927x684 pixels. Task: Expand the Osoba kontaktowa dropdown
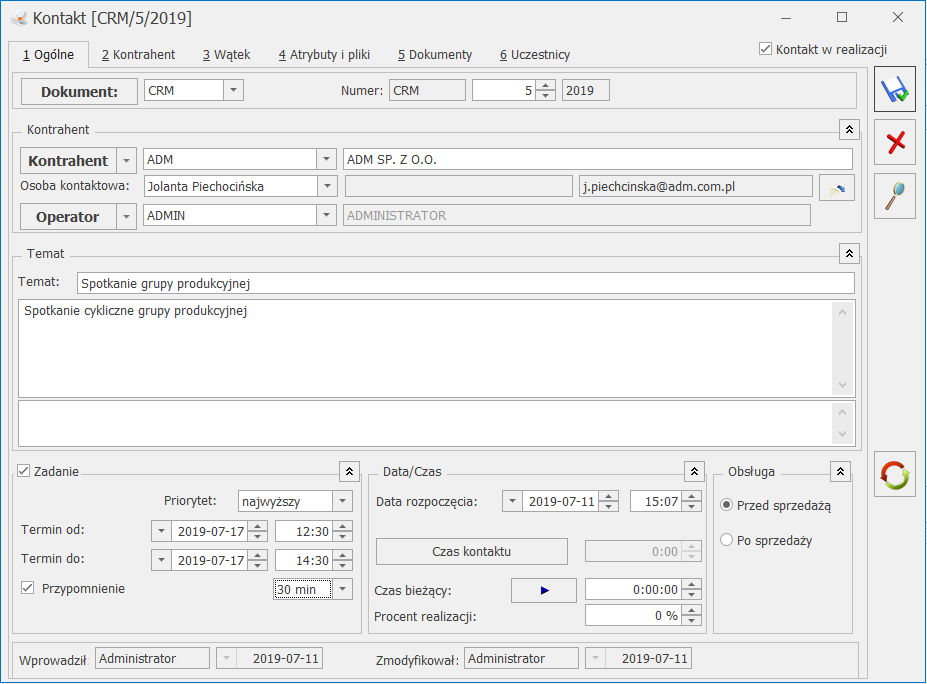[326, 186]
